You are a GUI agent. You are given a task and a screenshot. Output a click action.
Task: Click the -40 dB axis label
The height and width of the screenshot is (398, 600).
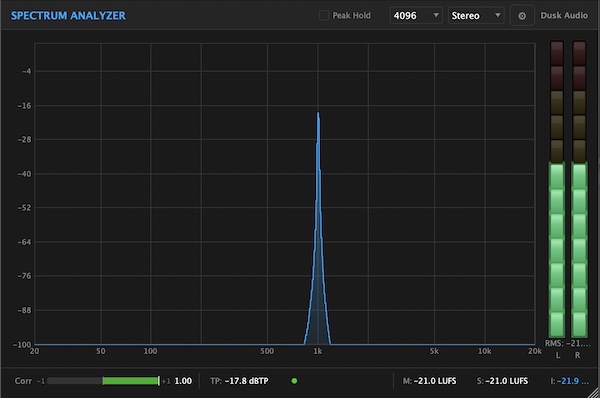point(24,174)
